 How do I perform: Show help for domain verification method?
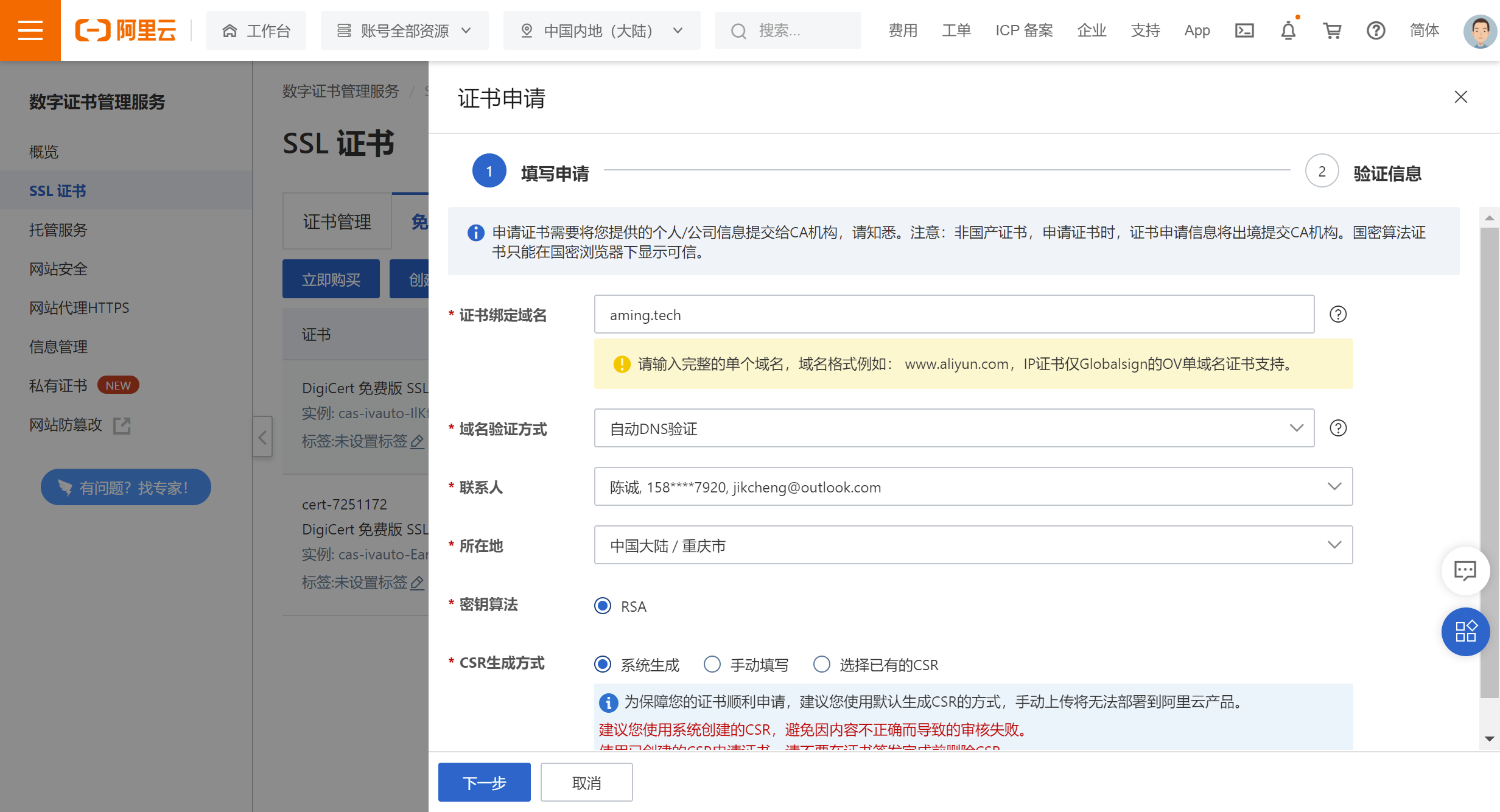[1338, 428]
